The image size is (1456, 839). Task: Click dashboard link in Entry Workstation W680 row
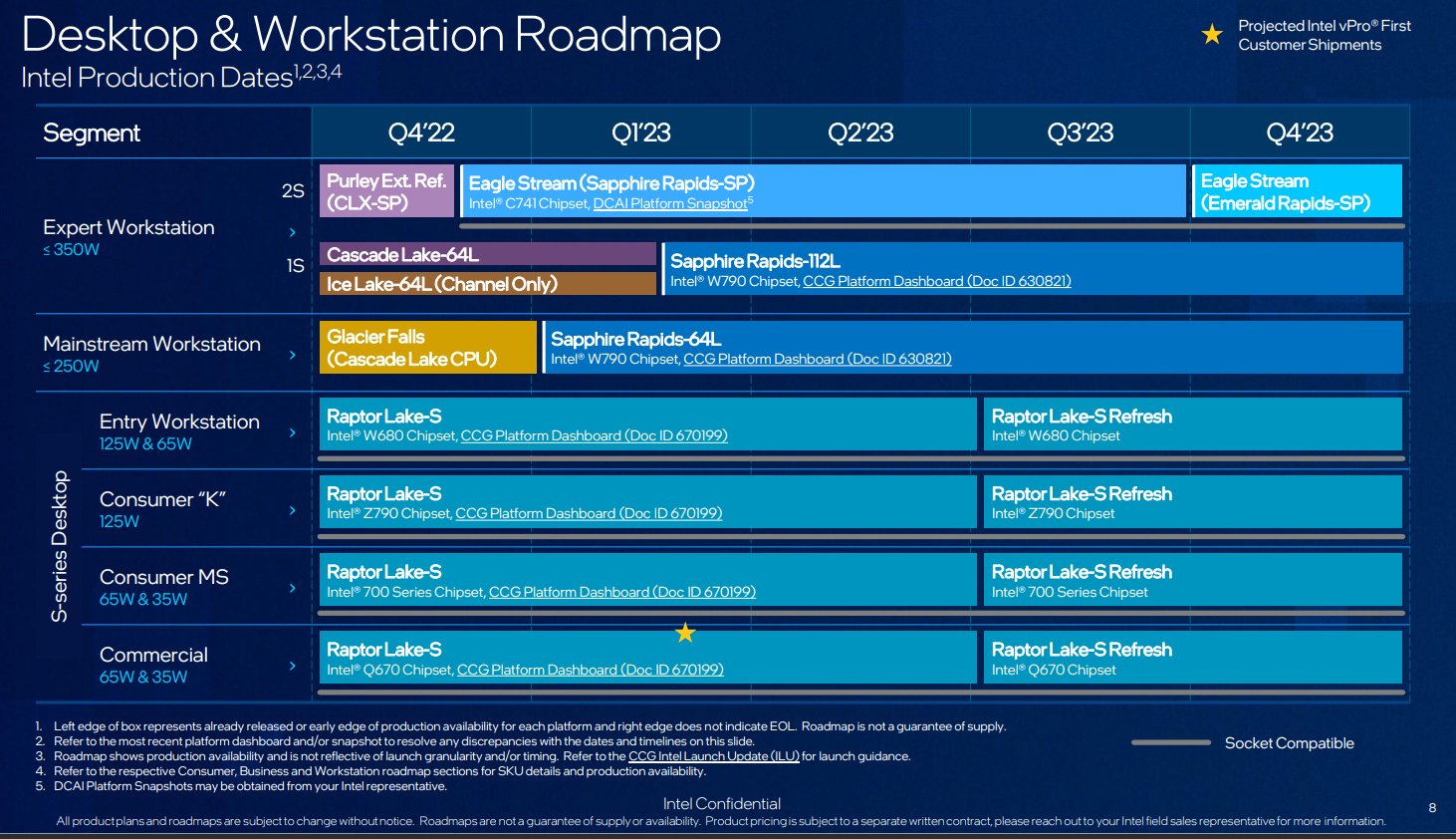pyautogui.click(x=592, y=435)
